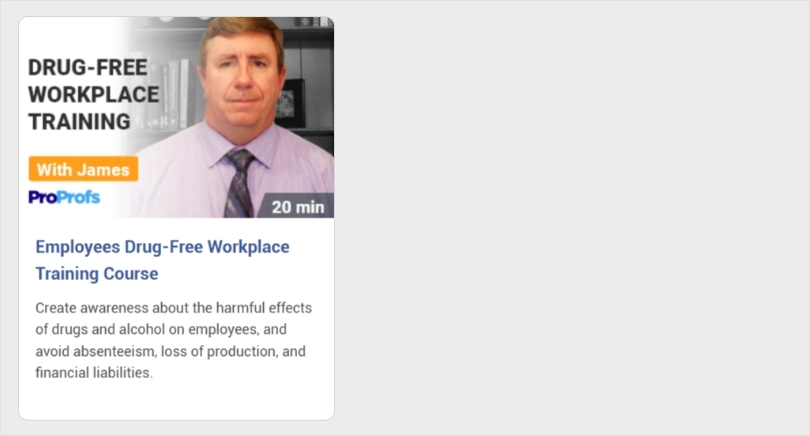This screenshot has width=810, height=436.
Task: Click the instructor's patterned necktie in the image
Action: pyautogui.click(x=239, y=183)
